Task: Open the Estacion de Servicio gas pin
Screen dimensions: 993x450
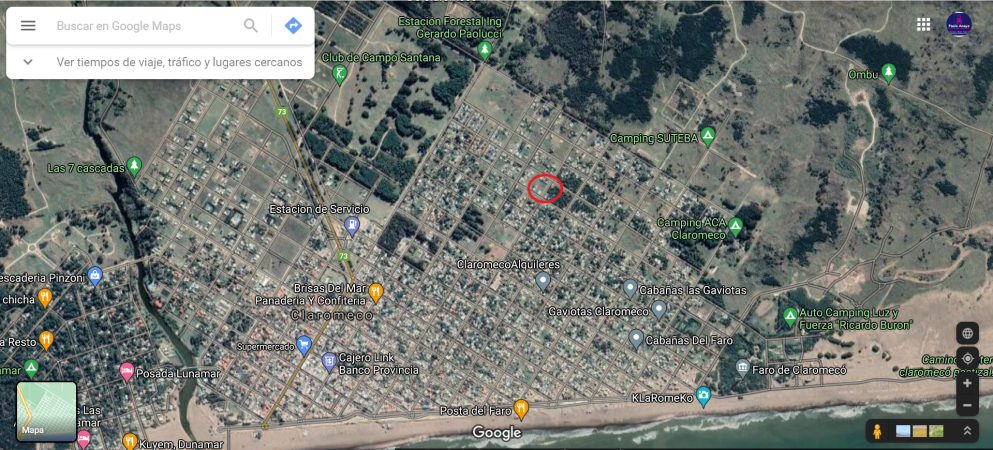Action: pyautogui.click(x=351, y=225)
